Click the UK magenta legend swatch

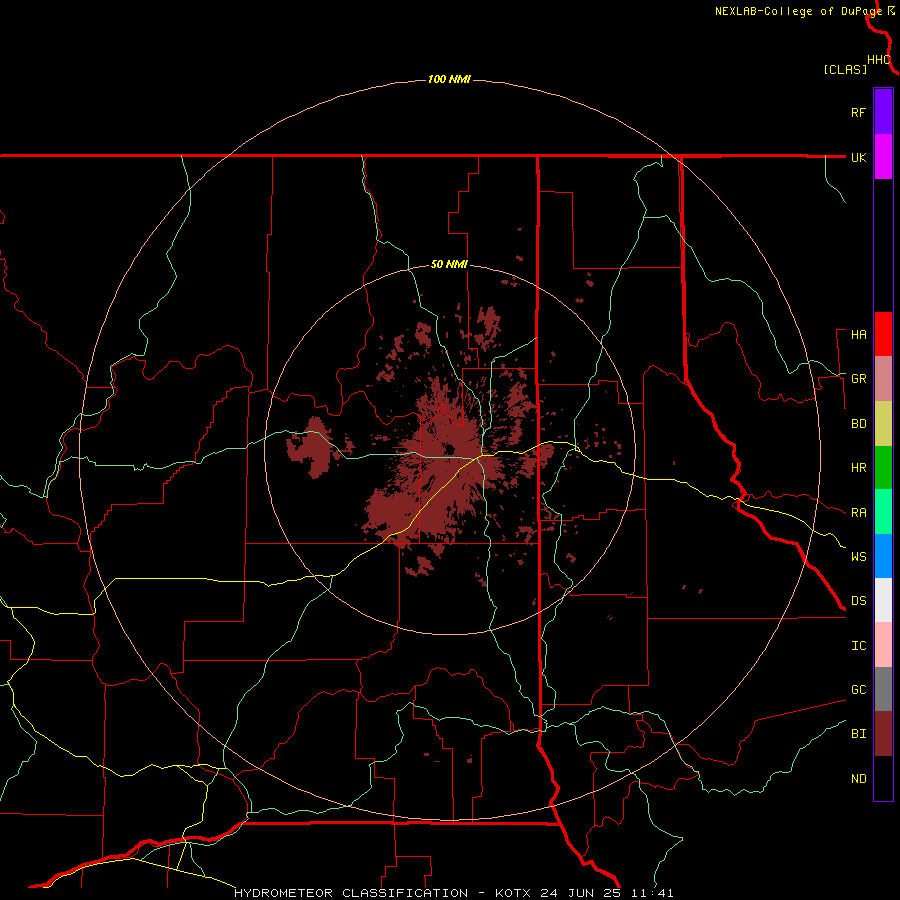(x=883, y=156)
